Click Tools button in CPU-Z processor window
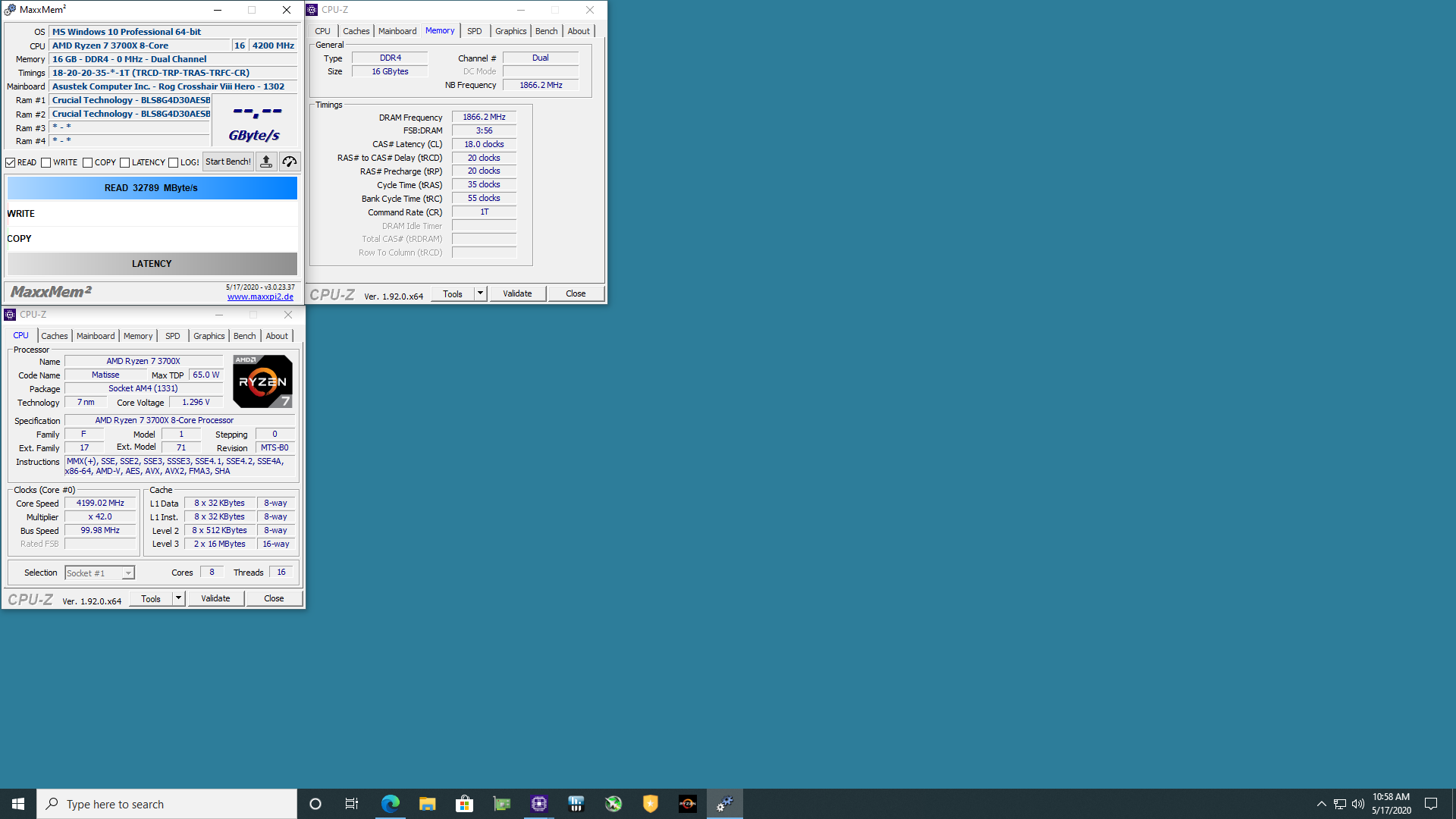The height and width of the screenshot is (819, 1456). pyautogui.click(x=151, y=598)
